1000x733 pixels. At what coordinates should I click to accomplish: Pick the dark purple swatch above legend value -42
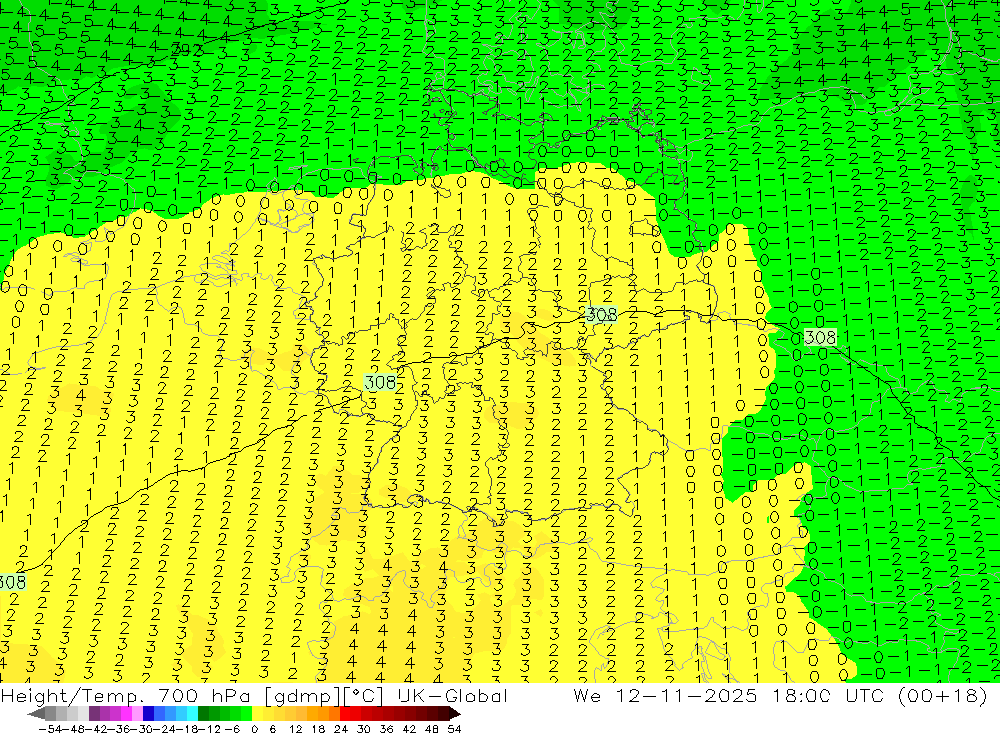[x=94, y=713]
